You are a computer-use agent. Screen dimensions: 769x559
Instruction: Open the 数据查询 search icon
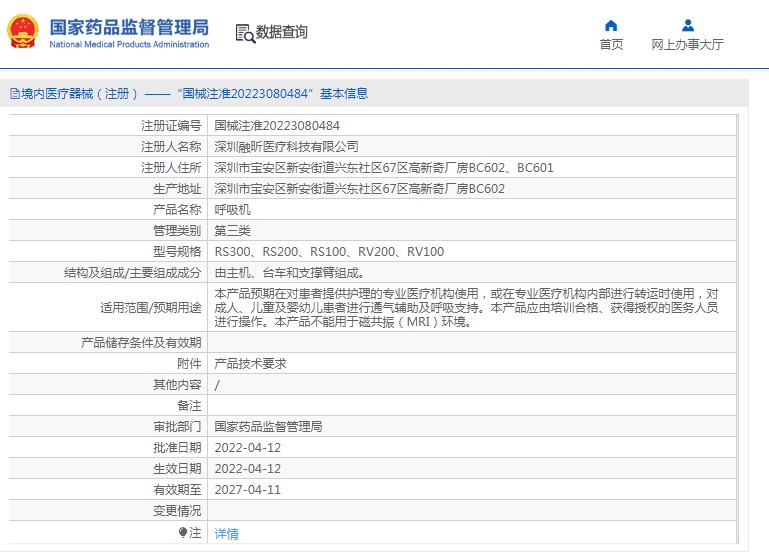(x=245, y=33)
